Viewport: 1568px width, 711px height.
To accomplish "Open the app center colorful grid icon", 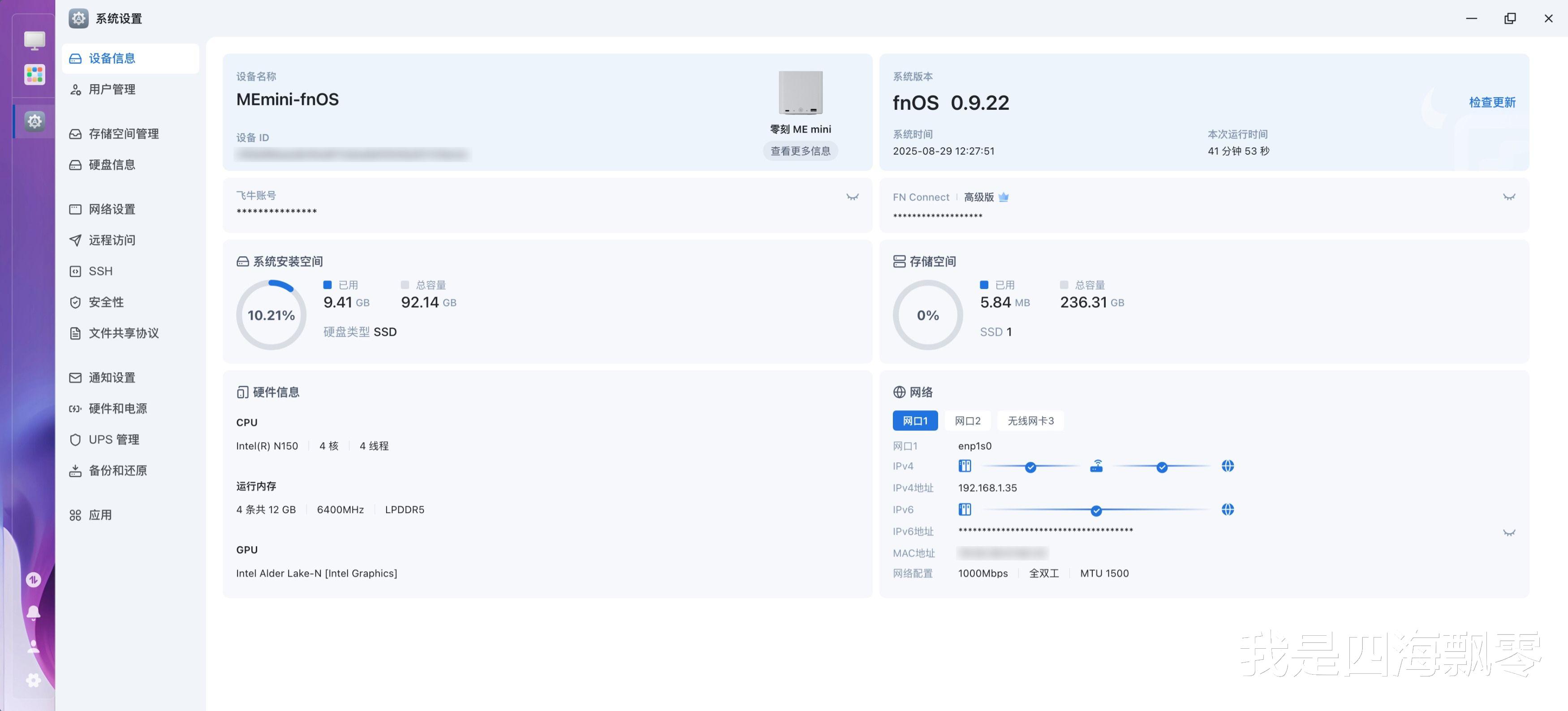I will pos(34,75).
